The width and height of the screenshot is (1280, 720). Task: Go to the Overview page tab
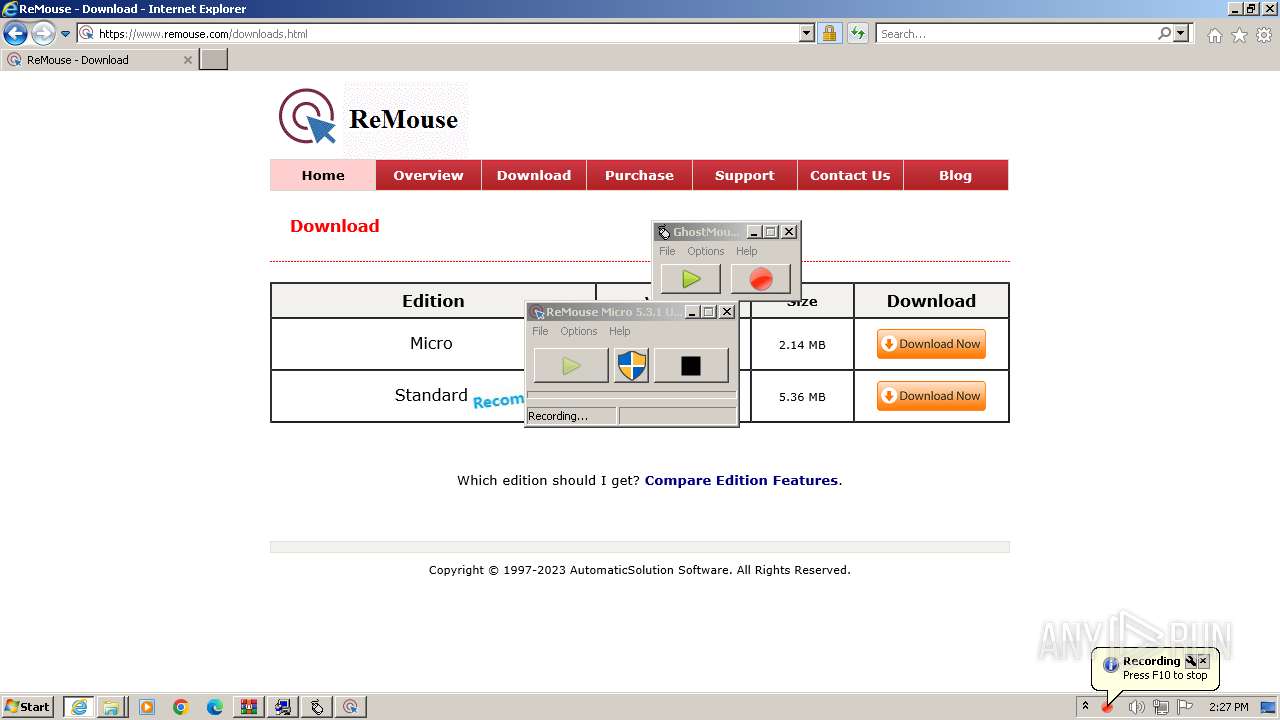(428, 175)
